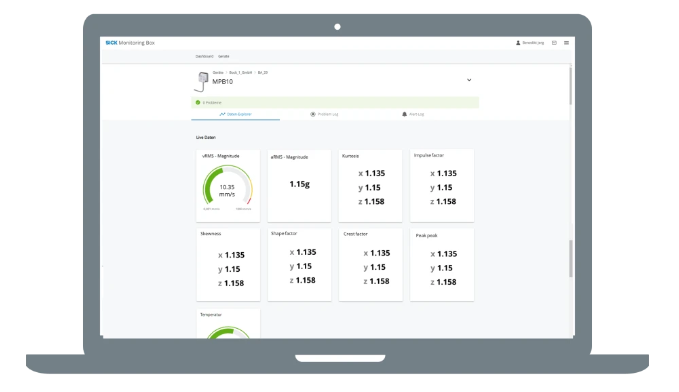Viewport: 679px width, 392px height.
Task: Click the green checkmark status icon
Action: tap(198, 103)
